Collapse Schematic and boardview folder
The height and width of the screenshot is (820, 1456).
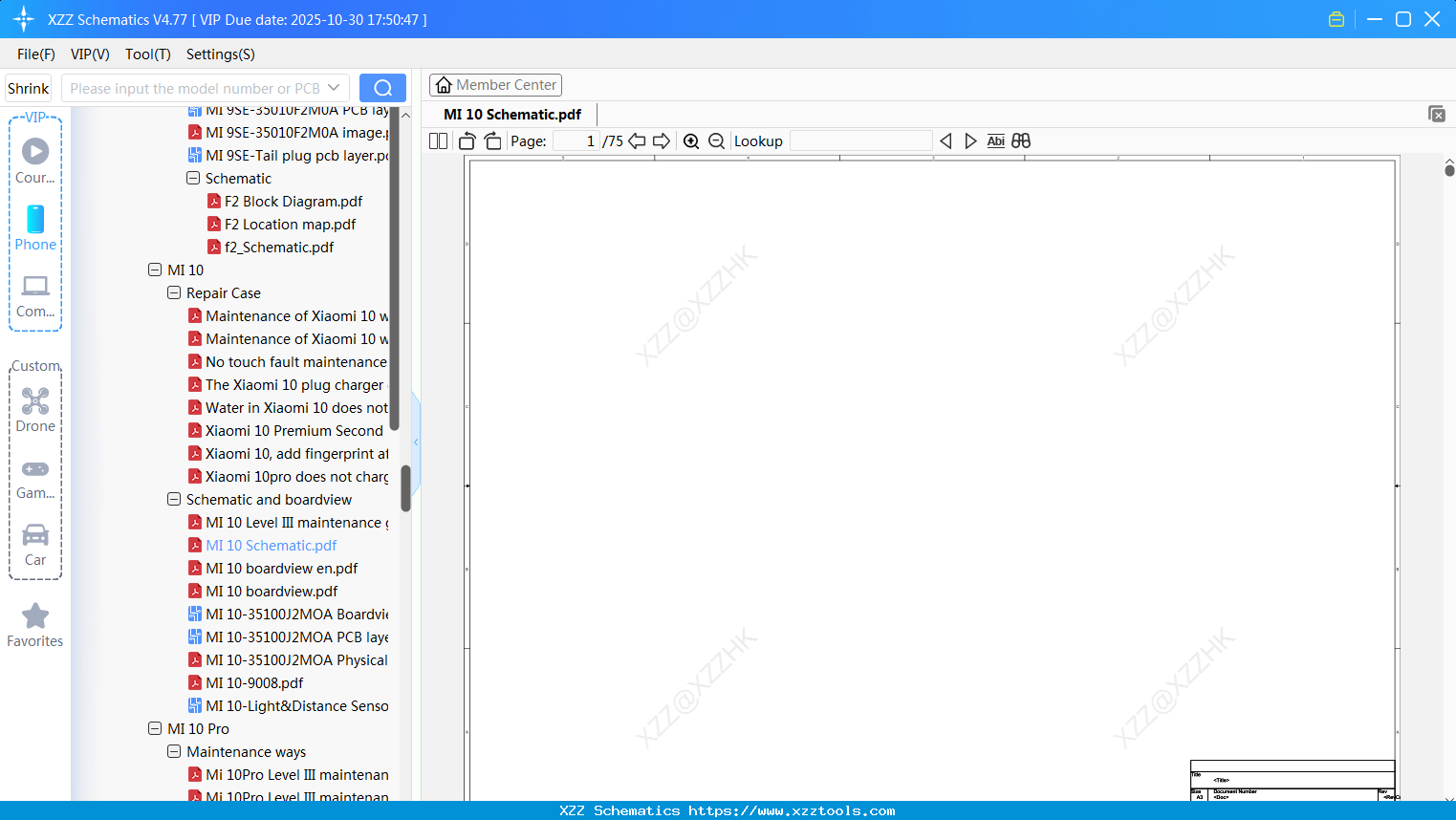[174, 499]
